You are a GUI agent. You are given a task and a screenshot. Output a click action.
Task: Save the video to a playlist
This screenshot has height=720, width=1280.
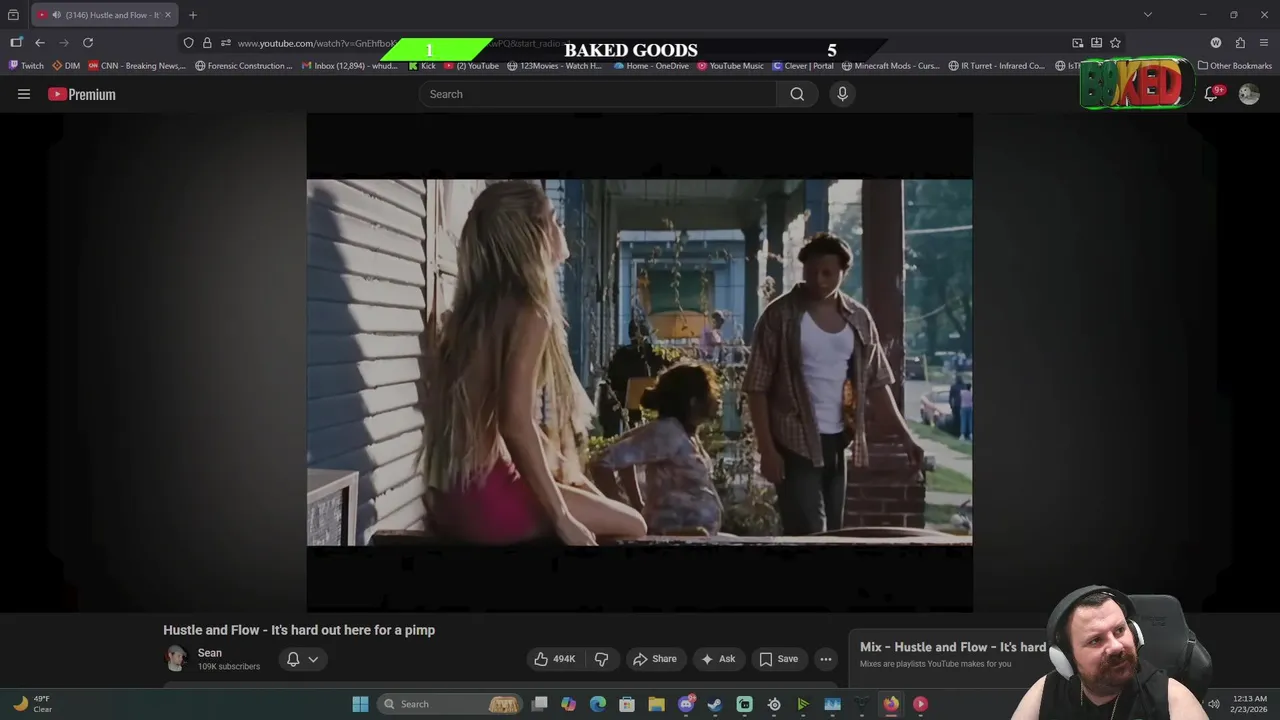pyautogui.click(x=778, y=659)
